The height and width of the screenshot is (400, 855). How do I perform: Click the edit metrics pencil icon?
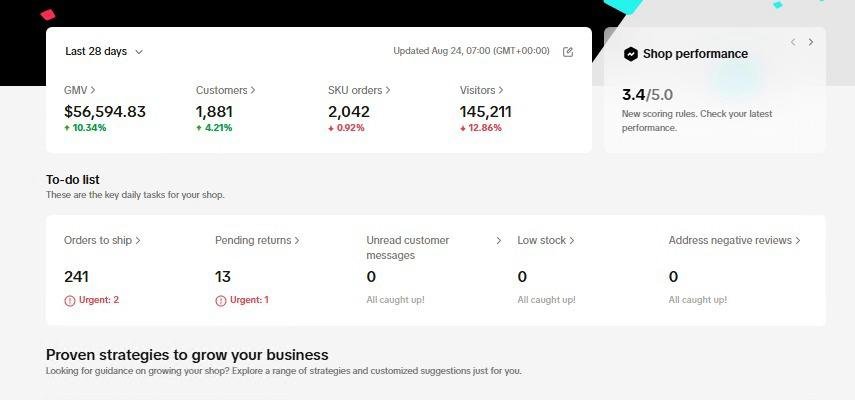point(568,52)
